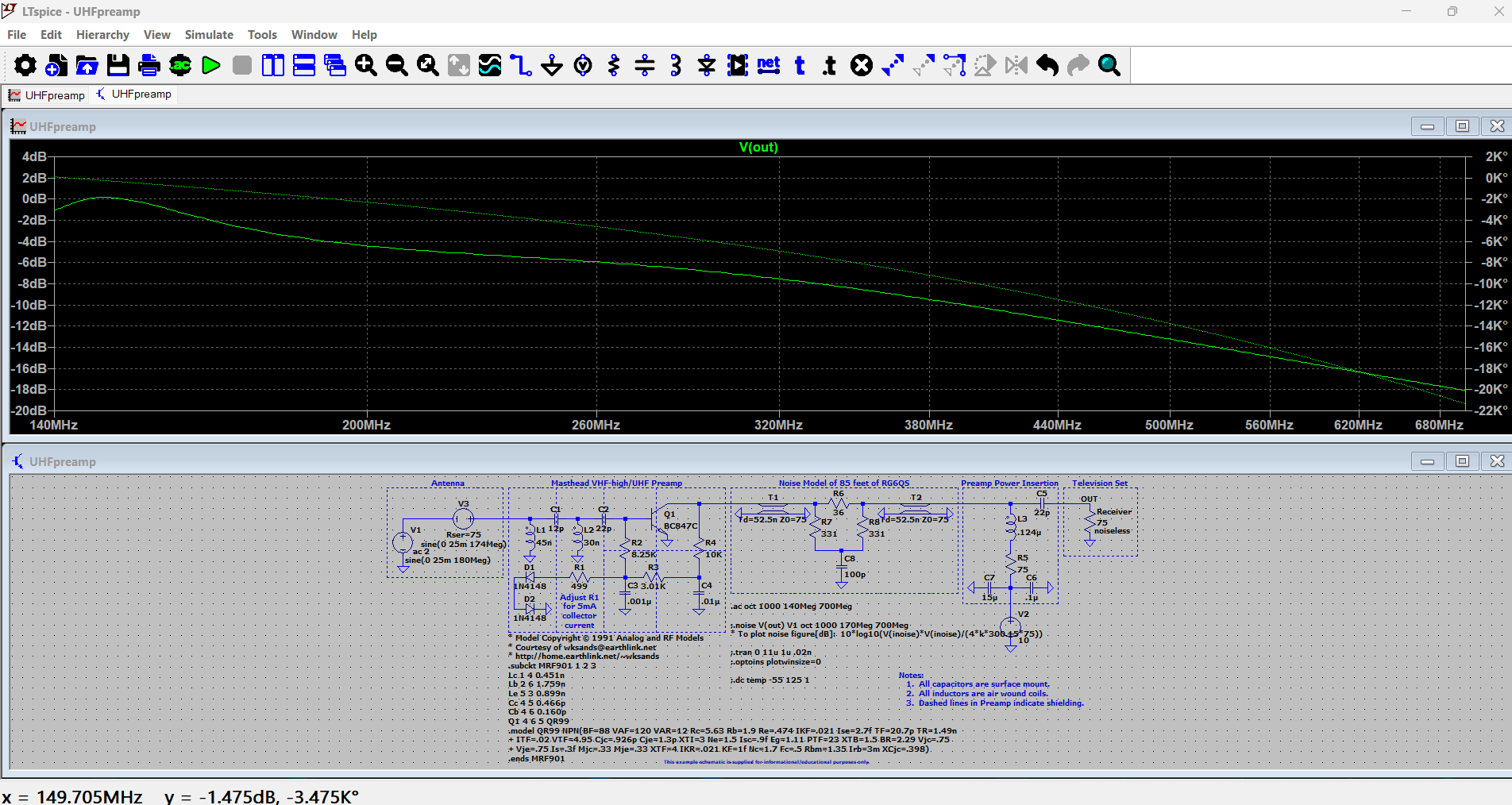Open the Hierarchy menu
The height and width of the screenshot is (805, 1512).
coord(102,35)
